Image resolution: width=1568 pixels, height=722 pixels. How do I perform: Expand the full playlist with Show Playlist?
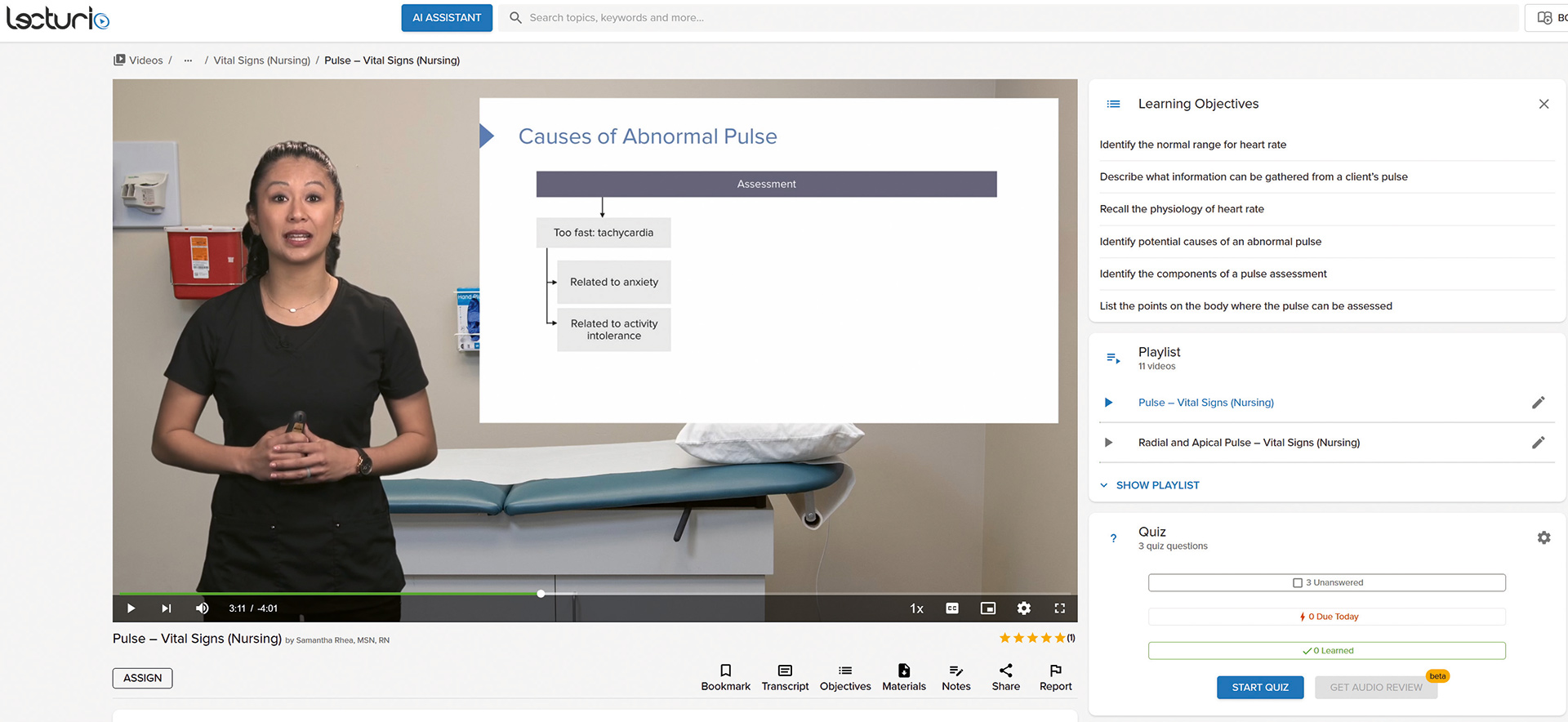point(1156,485)
